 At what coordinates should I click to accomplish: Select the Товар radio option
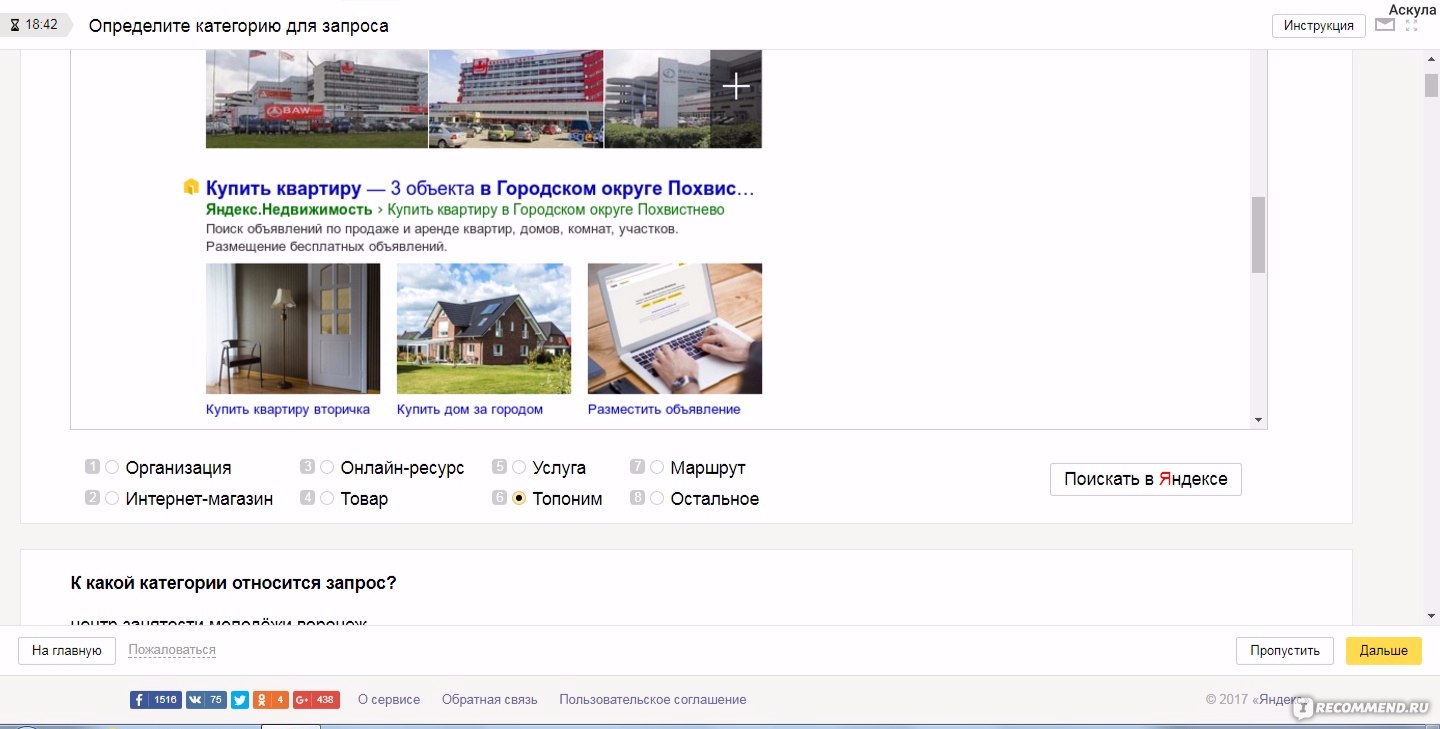tap(327, 498)
